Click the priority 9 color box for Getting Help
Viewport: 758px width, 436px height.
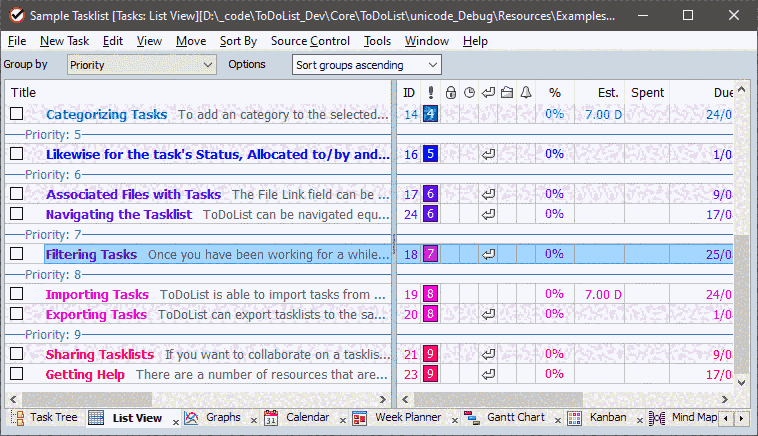430,374
